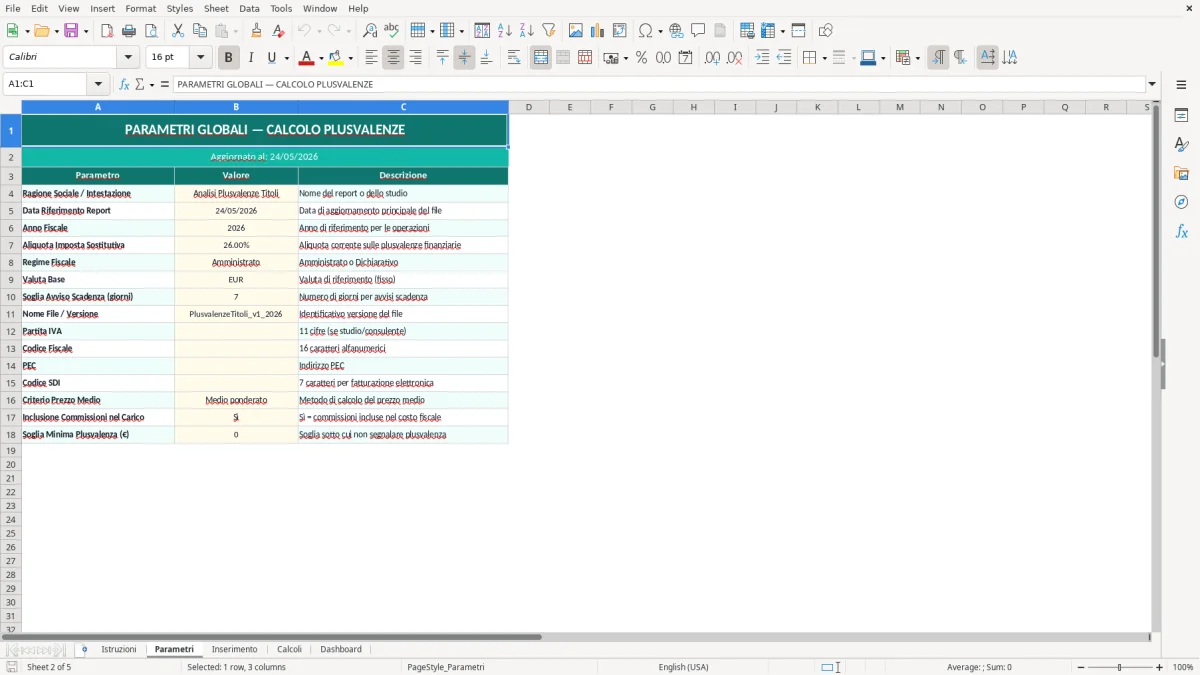Open the Special Character dropdown arrow
1200x675 pixels.
pyautogui.click(x=661, y=31)
